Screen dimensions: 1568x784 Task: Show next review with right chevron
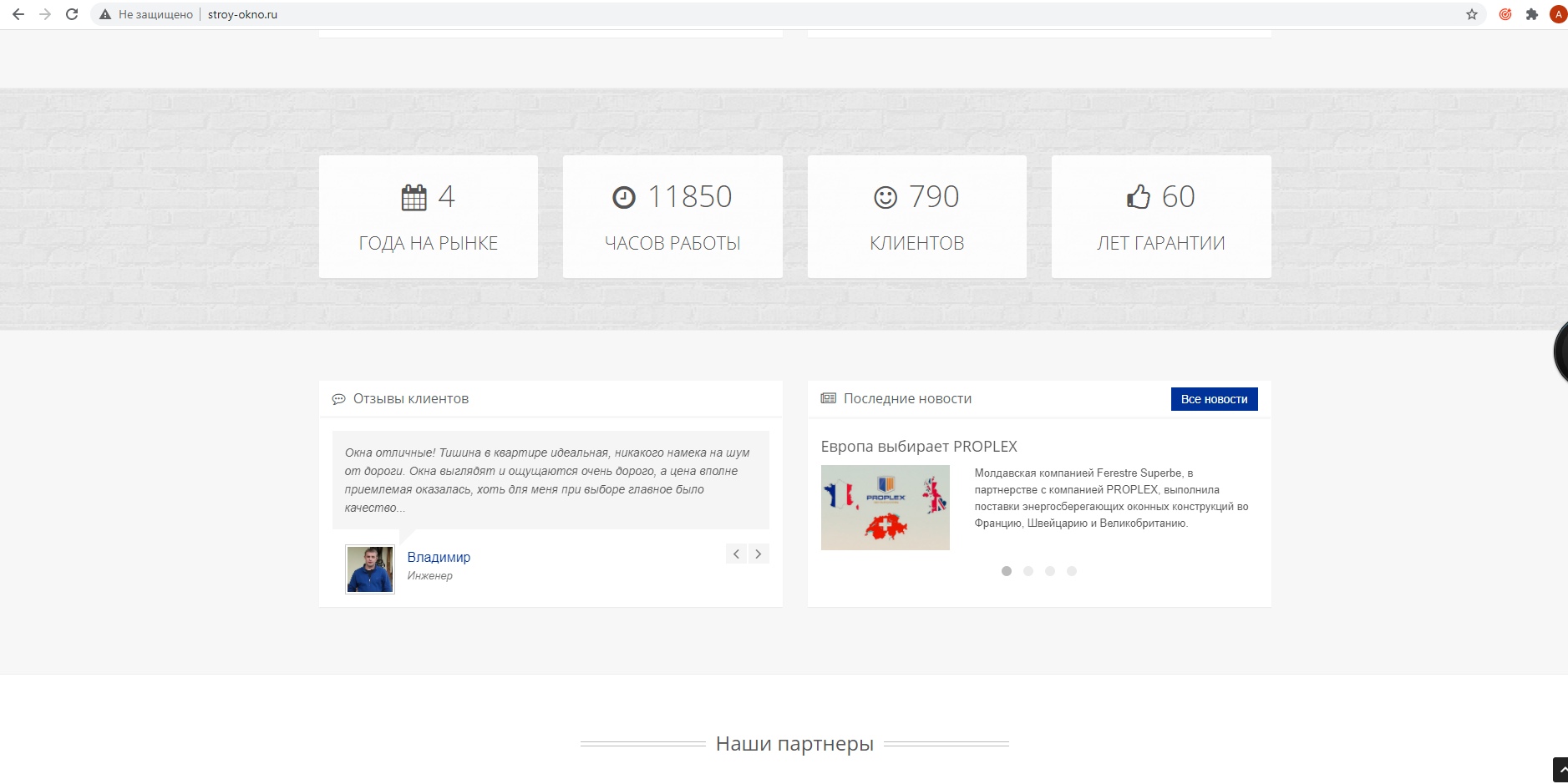coord(759,554)
